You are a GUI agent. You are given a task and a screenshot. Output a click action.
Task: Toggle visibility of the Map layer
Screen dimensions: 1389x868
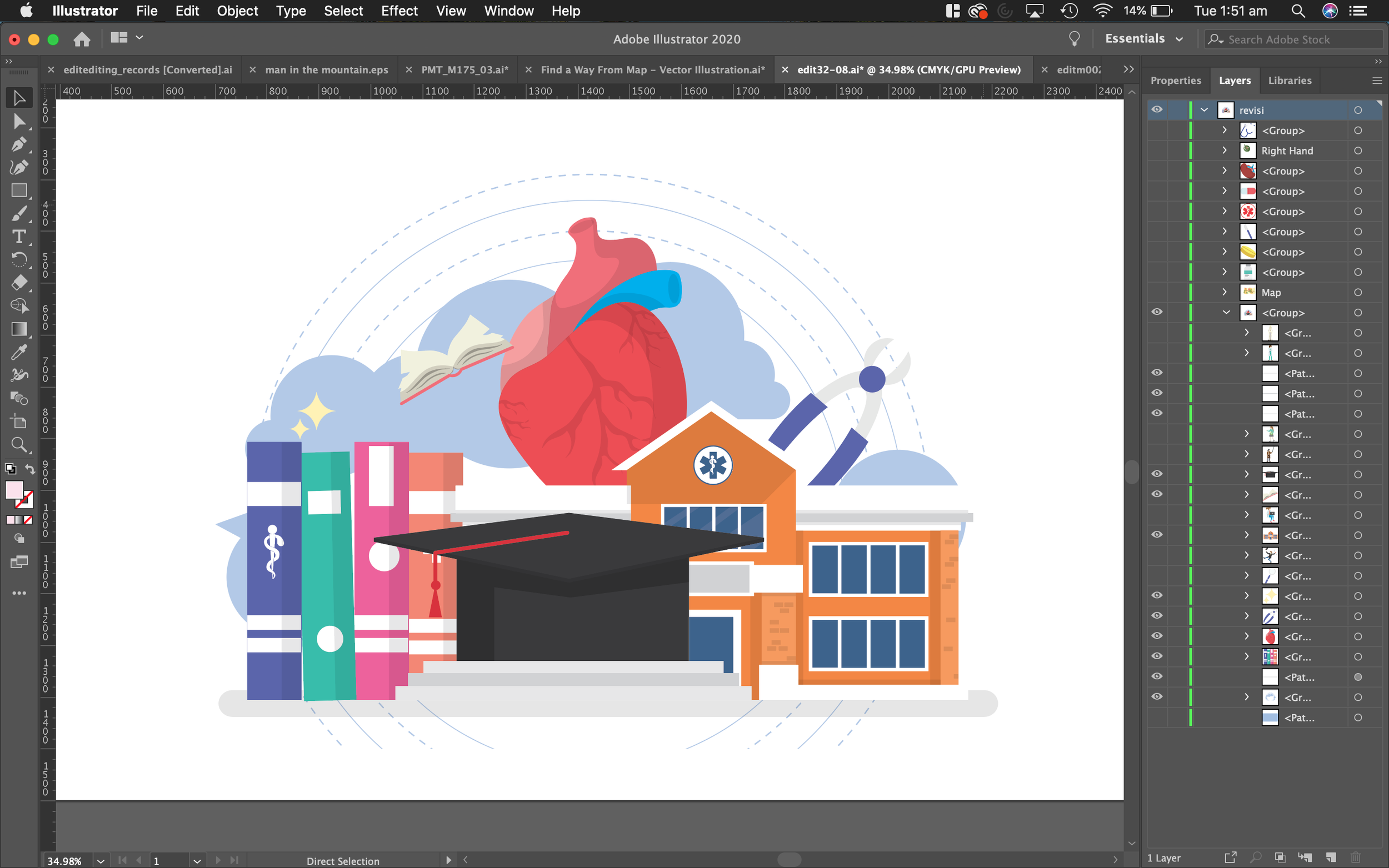1157,292
